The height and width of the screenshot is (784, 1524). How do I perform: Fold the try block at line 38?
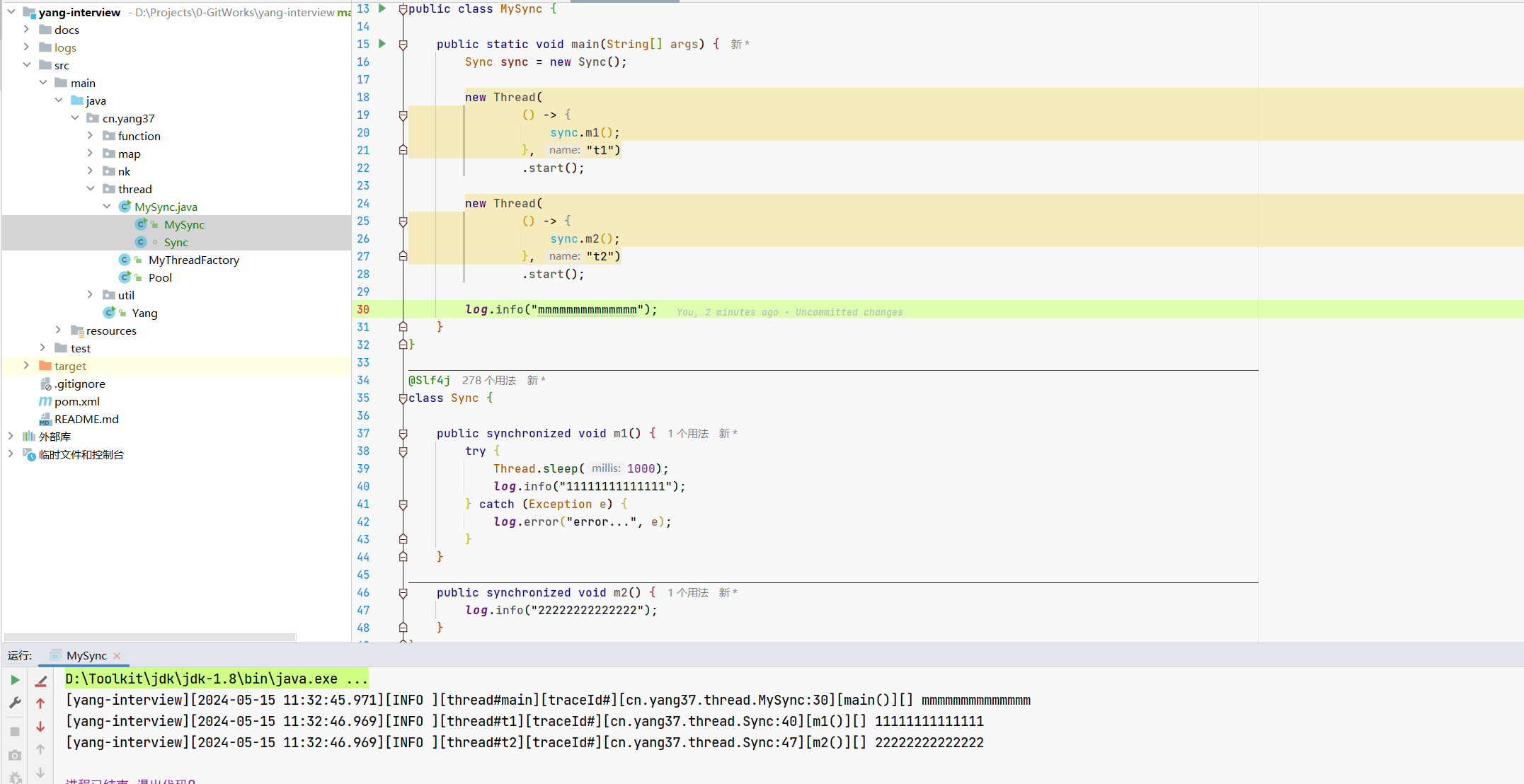(403, 451)
